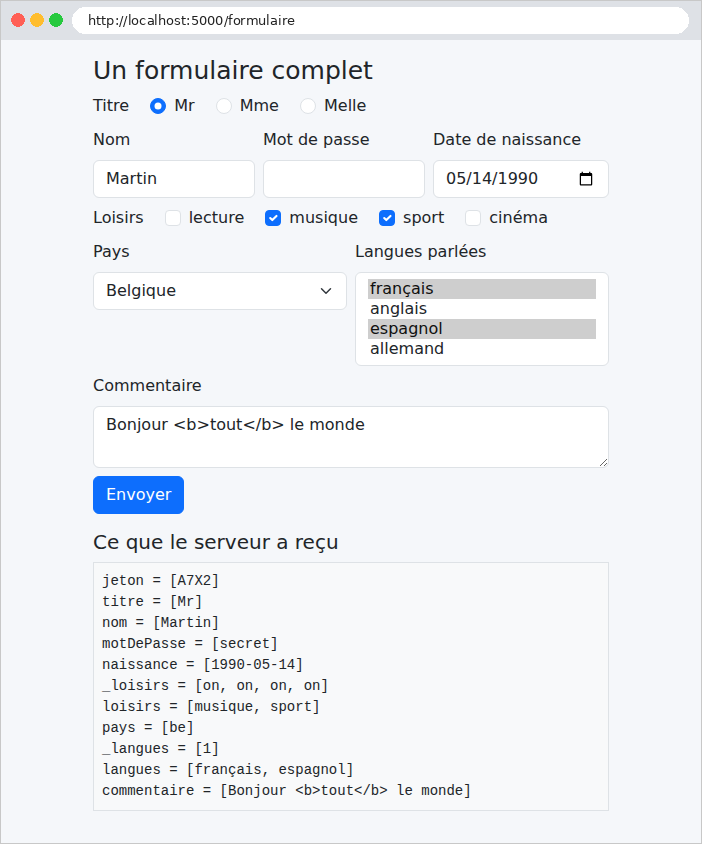Screen dimensions: 702x844
Task: Click the 'naissance = [1990-05-14]' output line
Action: click(x=202, y=664)
